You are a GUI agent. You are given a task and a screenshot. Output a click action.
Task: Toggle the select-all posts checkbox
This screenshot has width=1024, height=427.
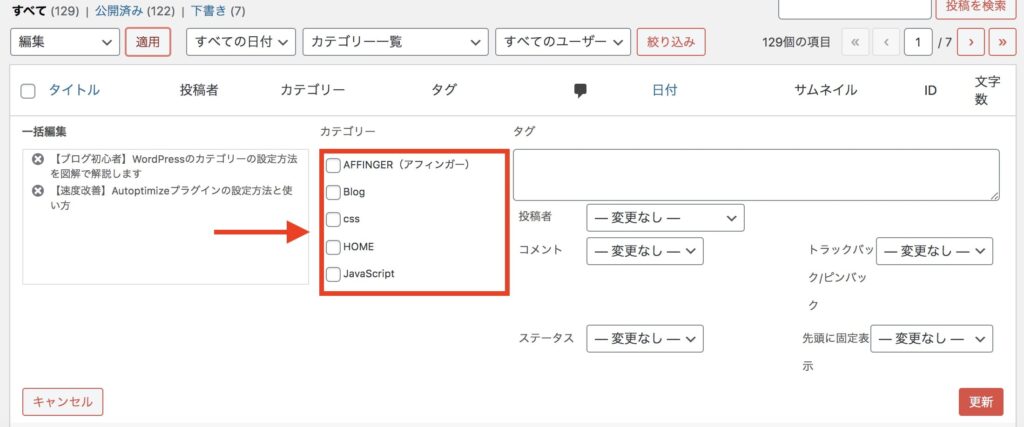28,91
